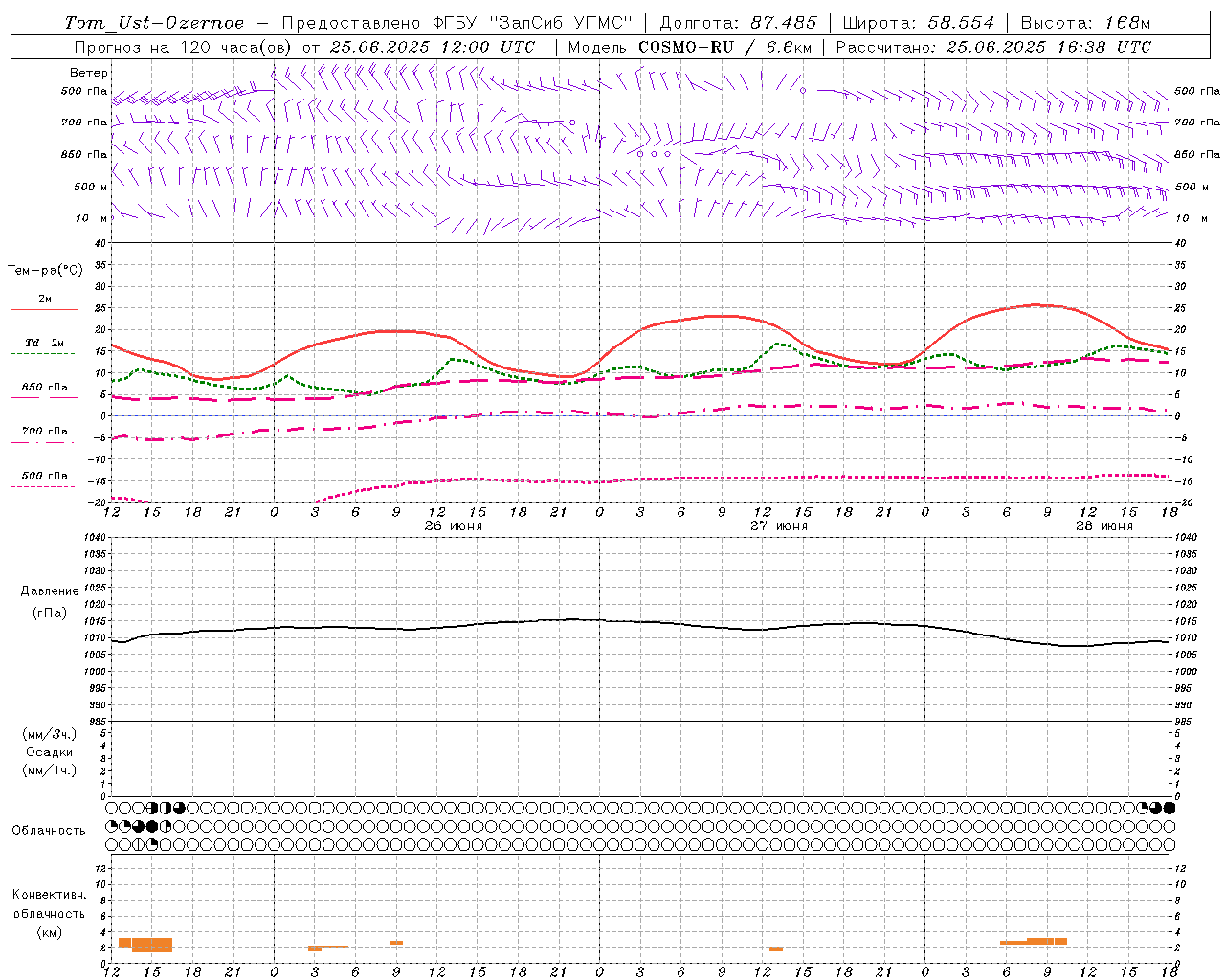Select the Долгота: 87.485 header value
Screen dimensions: 1225x980
739,23
